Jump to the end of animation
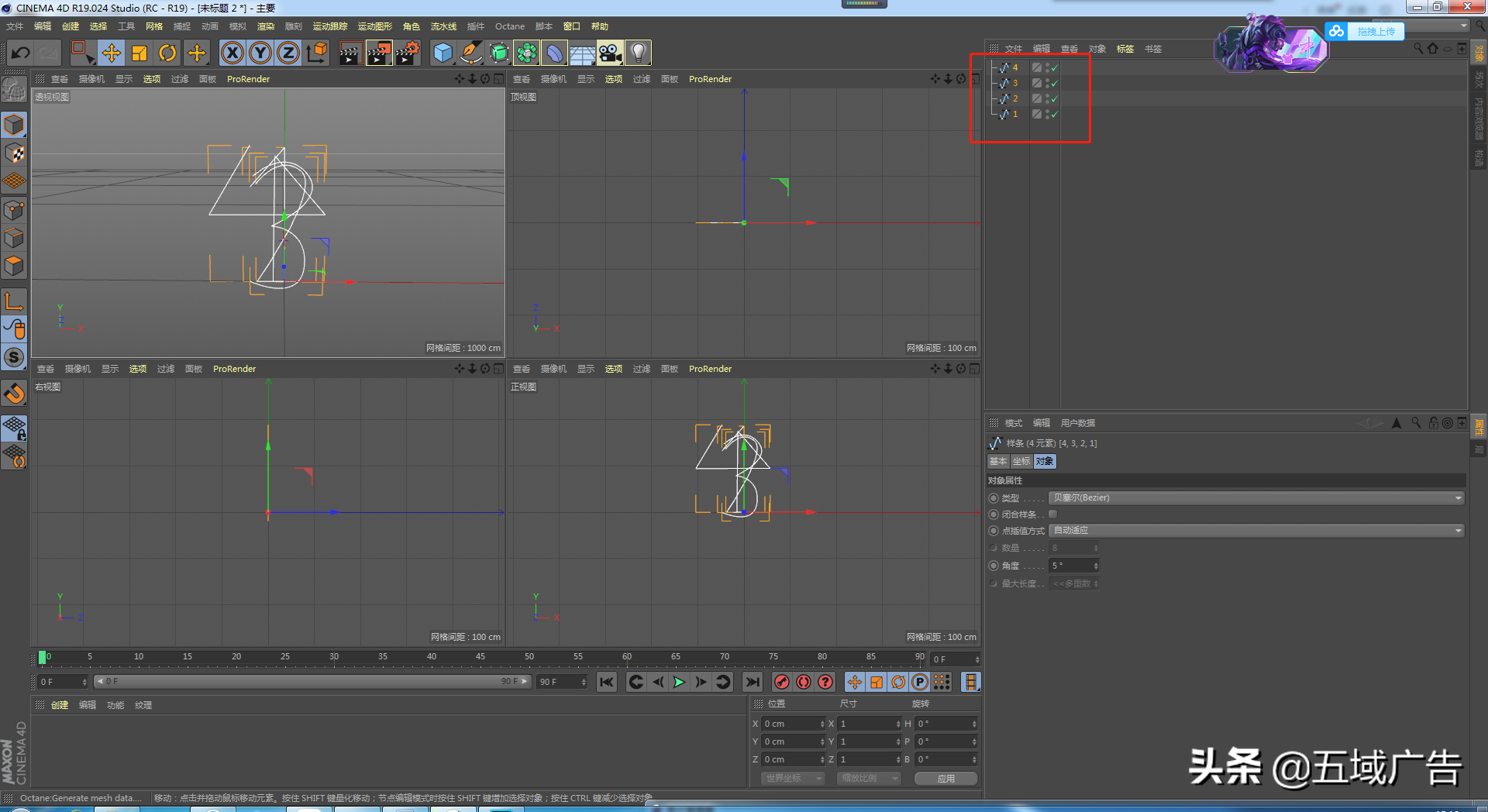Screen dimensions: 1488x812 752,682
